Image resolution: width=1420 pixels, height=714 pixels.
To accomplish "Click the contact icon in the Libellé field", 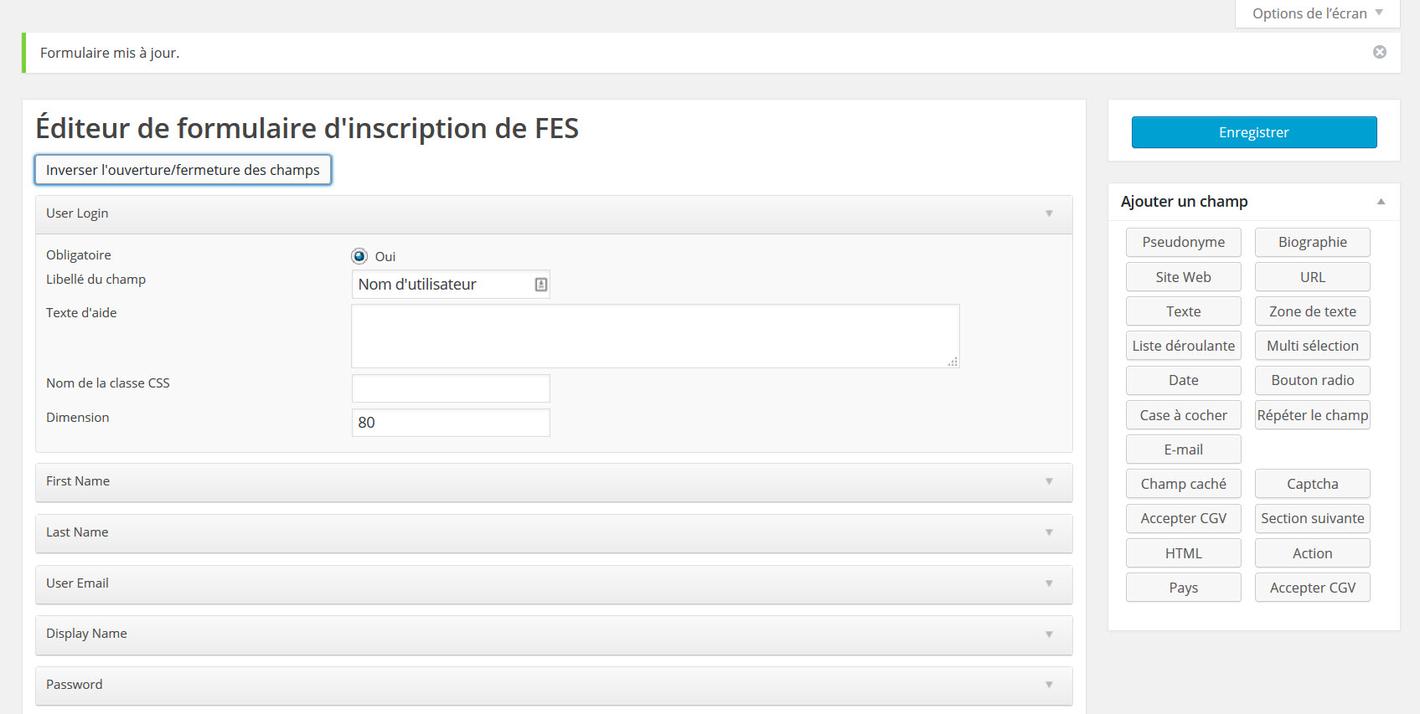I will (540, 285).
